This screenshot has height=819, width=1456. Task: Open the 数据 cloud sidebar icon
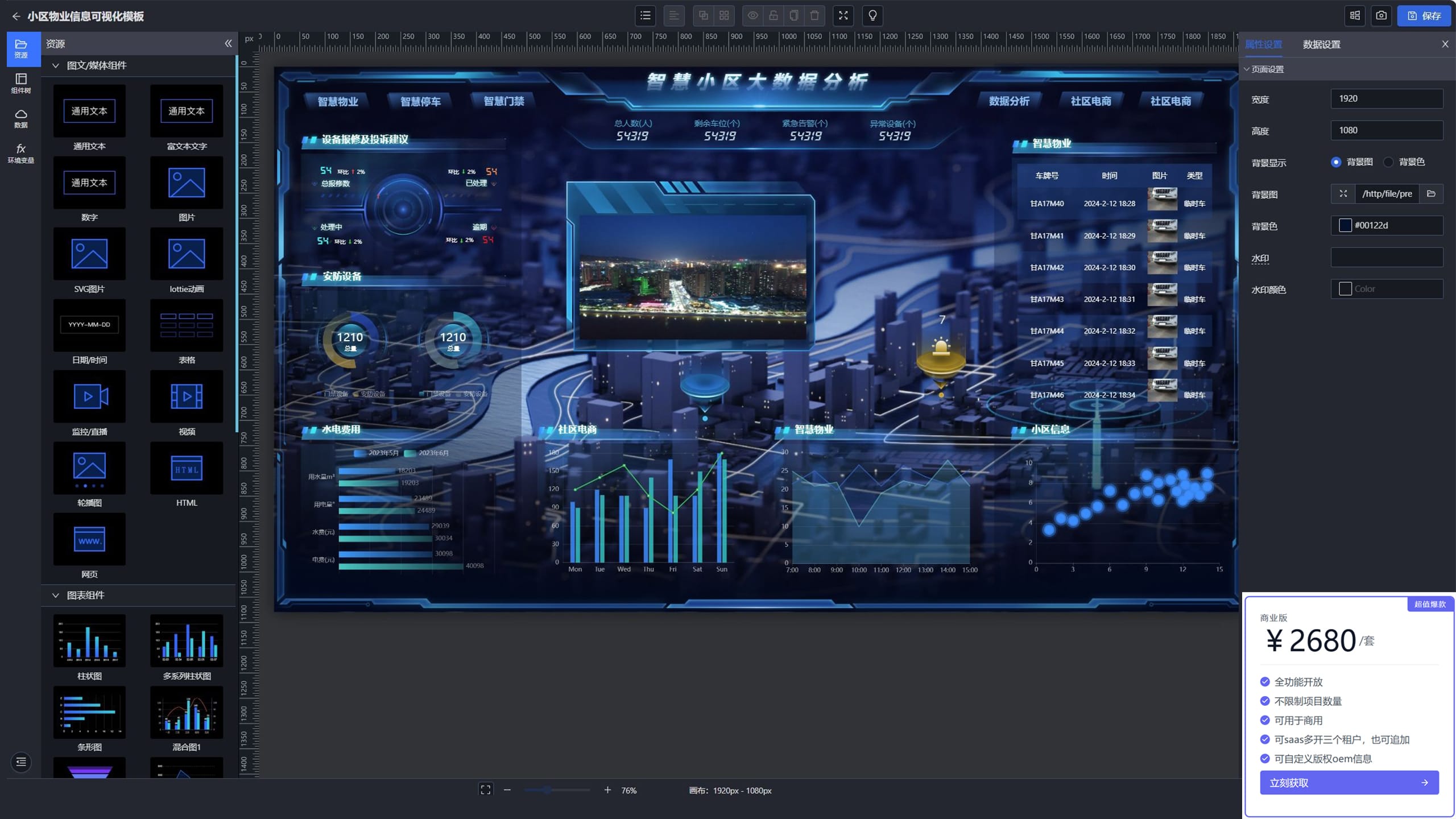(x=21, y=118)
